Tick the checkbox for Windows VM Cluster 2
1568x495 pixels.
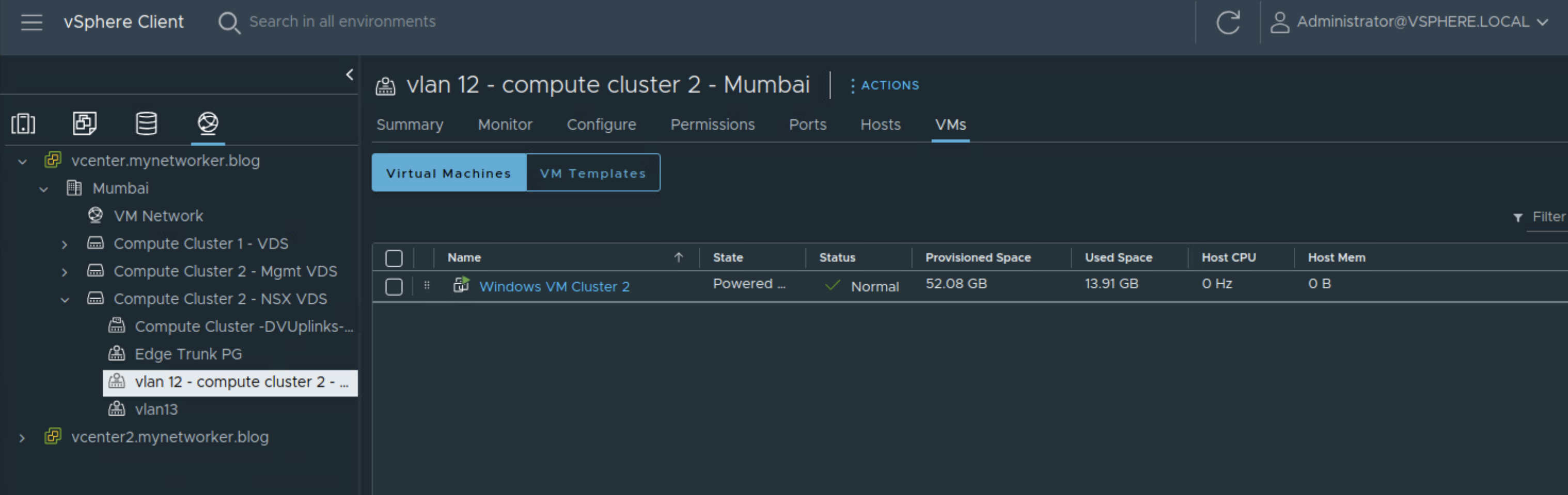pos(394,286)
